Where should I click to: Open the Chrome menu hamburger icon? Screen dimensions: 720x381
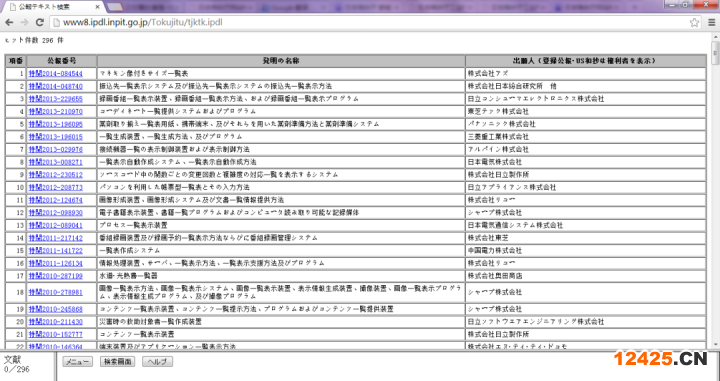click(712, 22)
